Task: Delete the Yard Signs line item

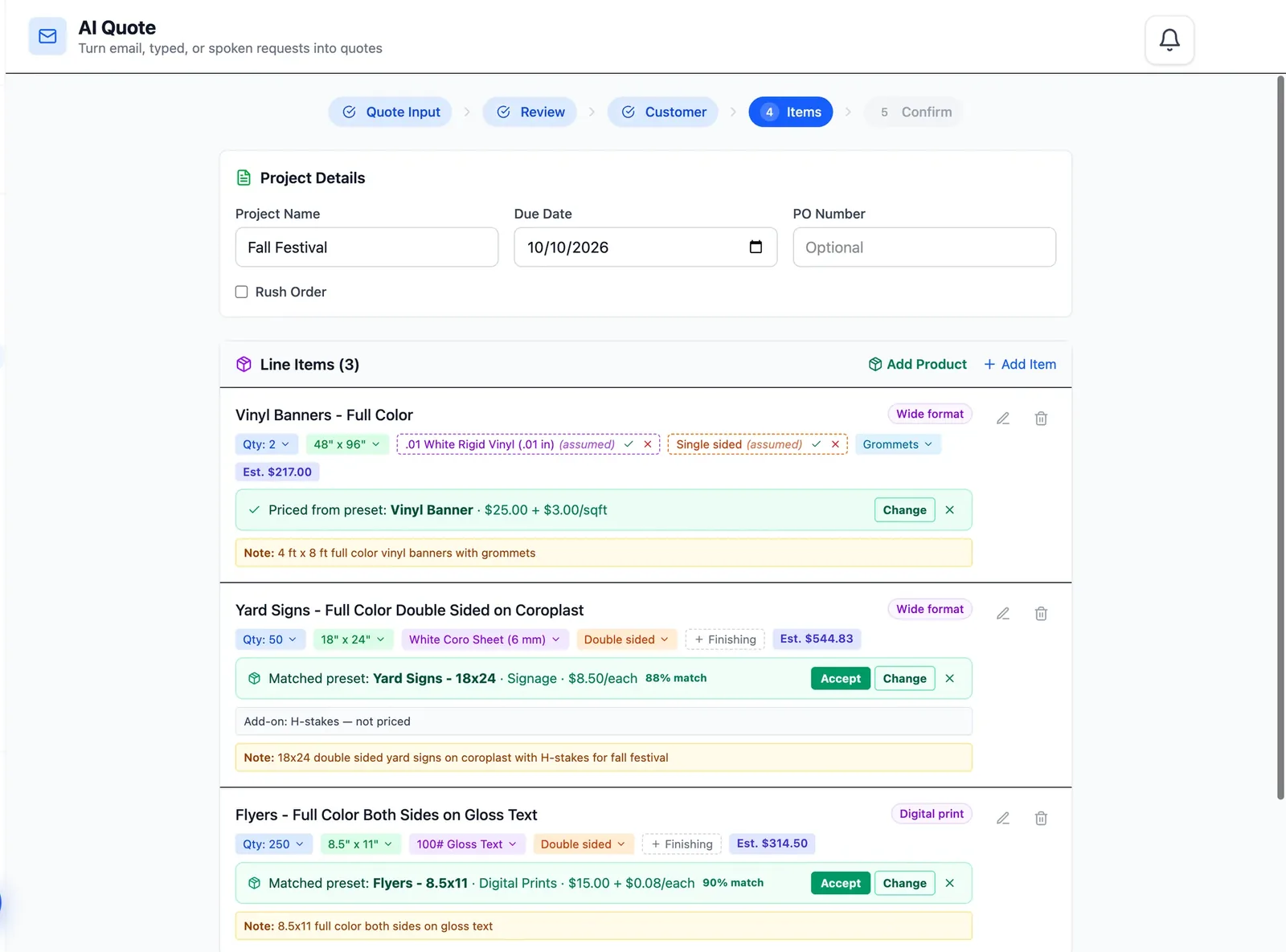Action: (x=1041, y=614)
